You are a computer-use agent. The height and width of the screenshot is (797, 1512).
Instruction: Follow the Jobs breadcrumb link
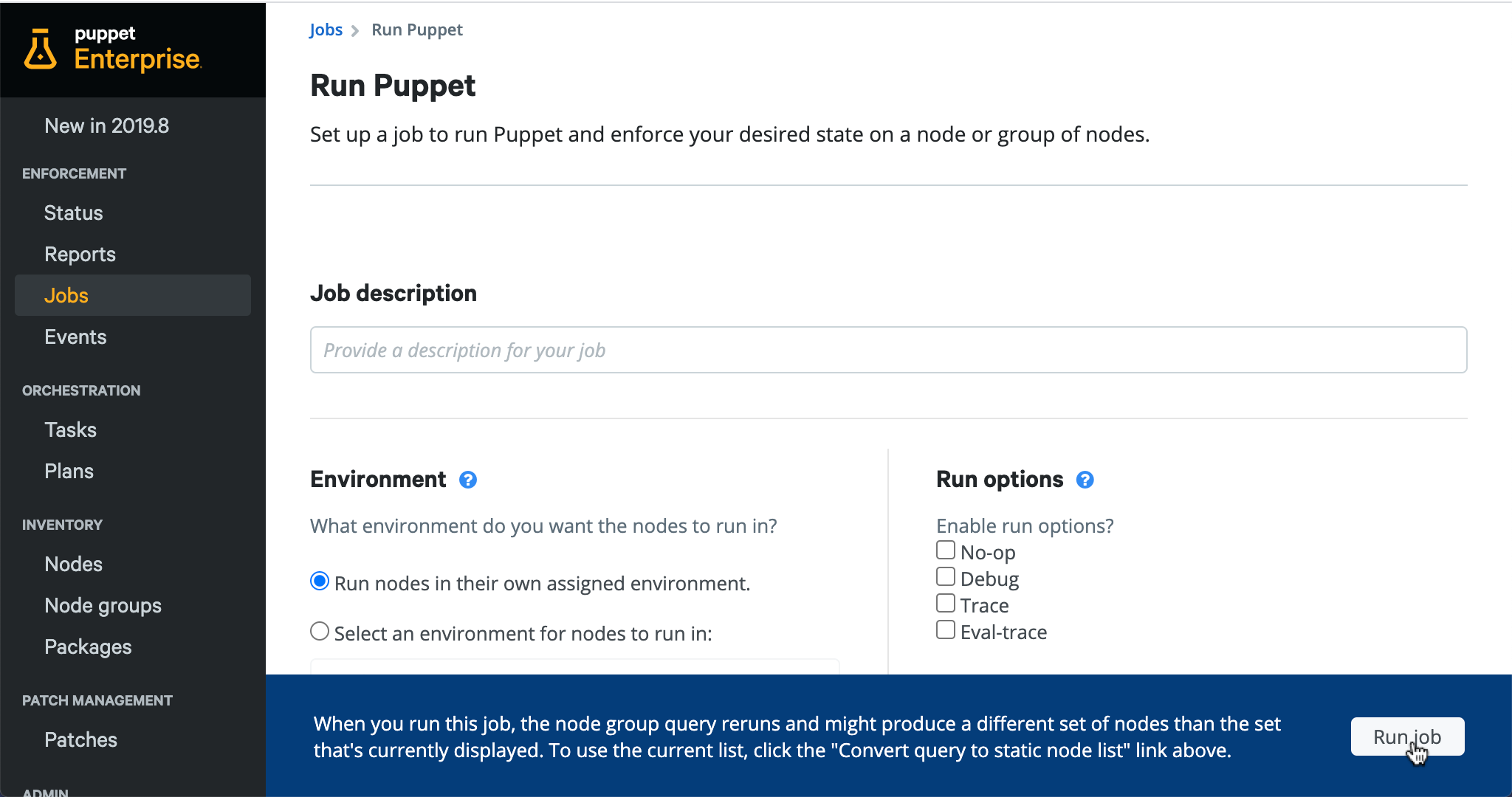[x=326, y=30]
